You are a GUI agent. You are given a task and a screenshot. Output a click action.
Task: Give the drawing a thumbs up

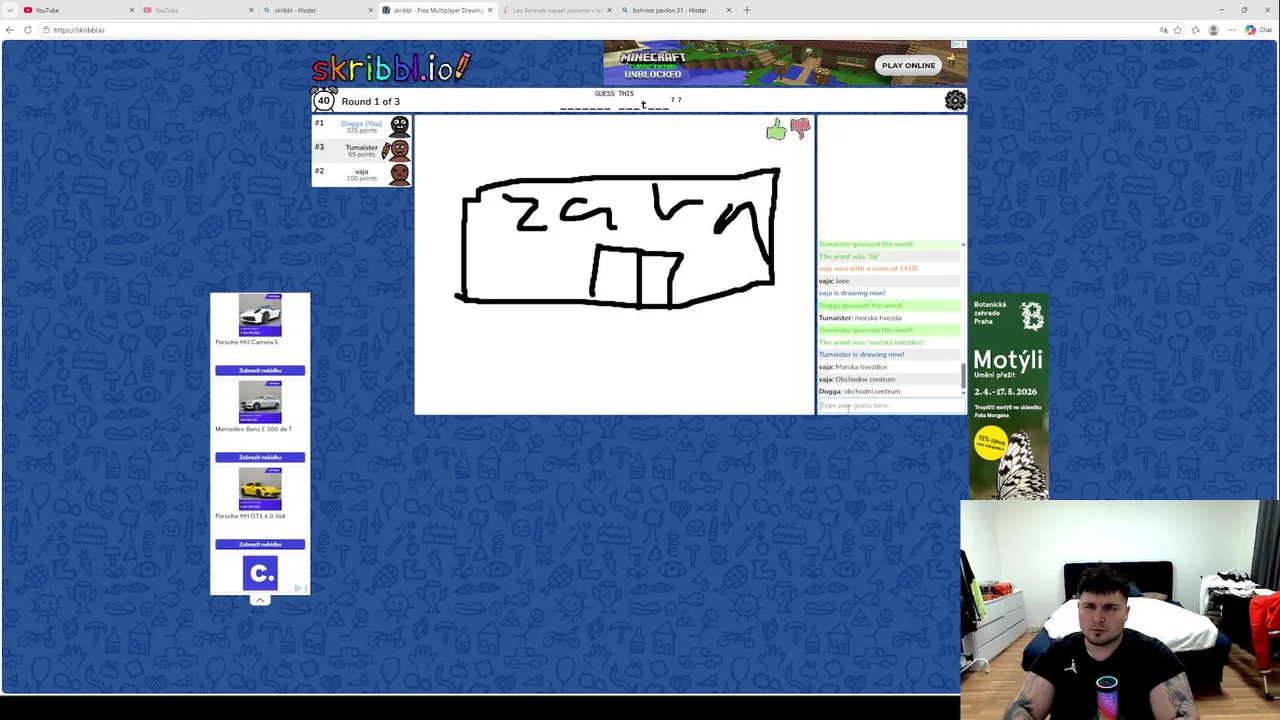click(x=776, y=130)
